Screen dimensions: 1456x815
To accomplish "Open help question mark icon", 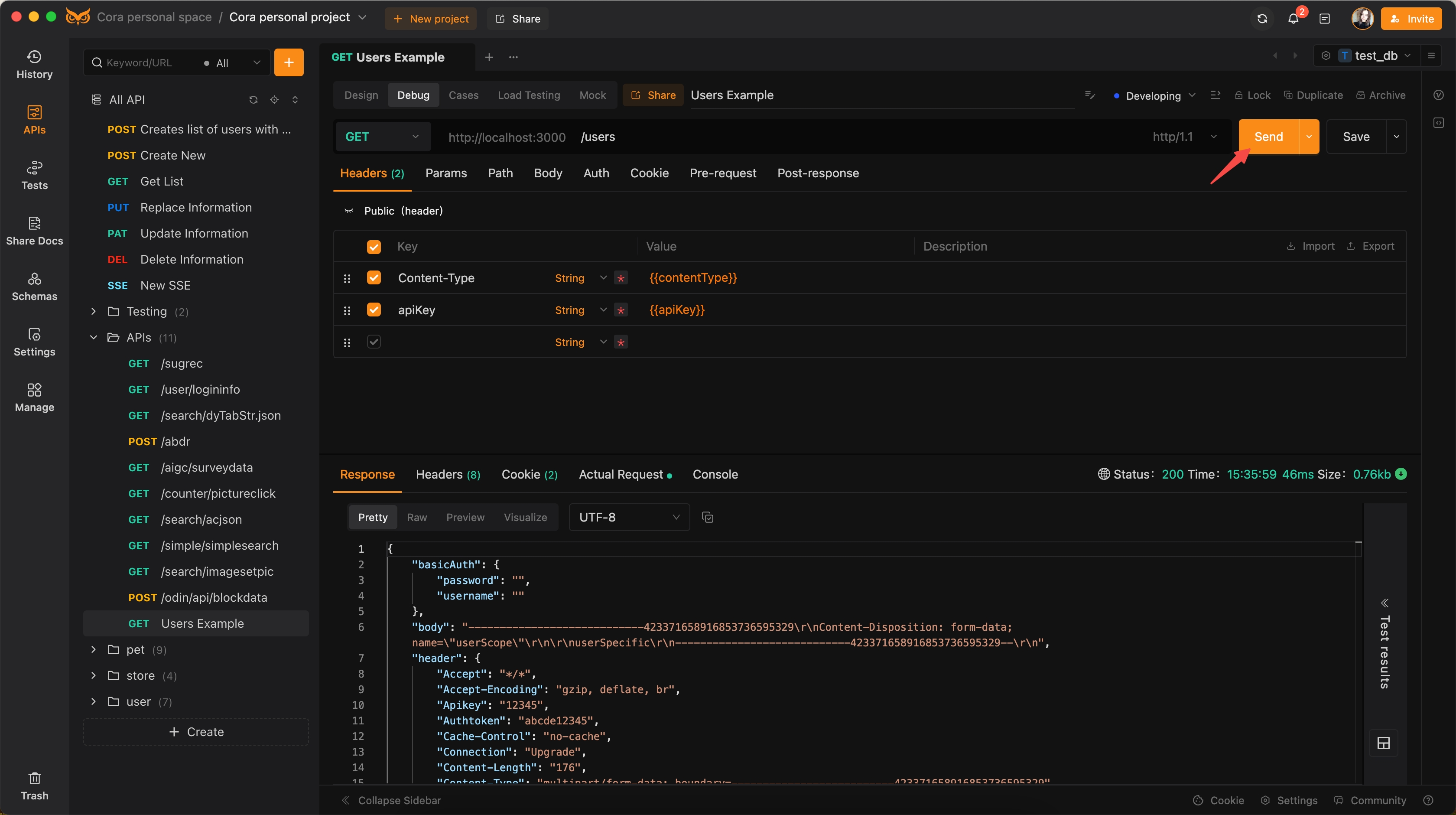I will (x=1428, y=800).
